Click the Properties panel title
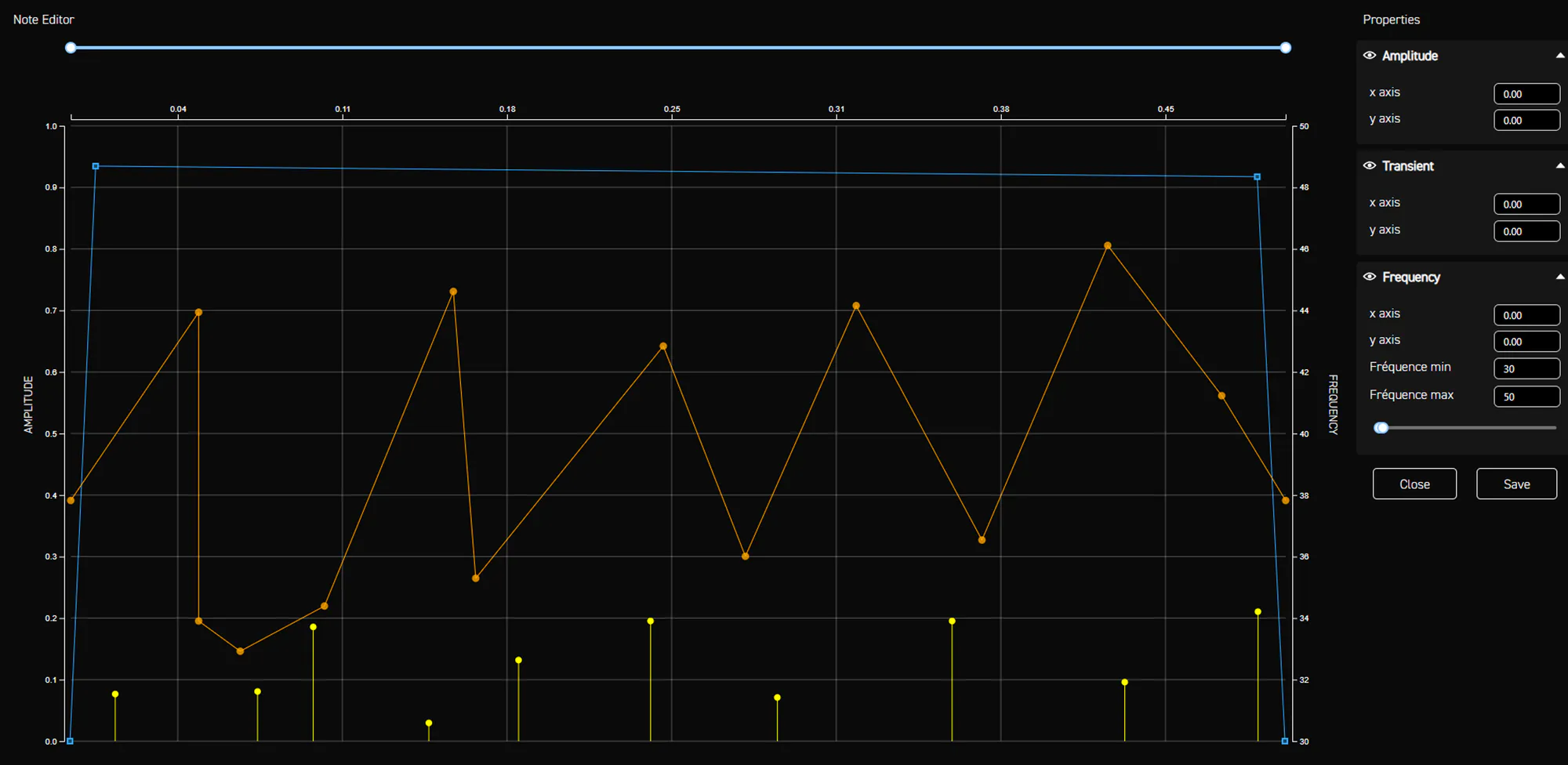The image size is (1568, 765). tap(1391, 20)
